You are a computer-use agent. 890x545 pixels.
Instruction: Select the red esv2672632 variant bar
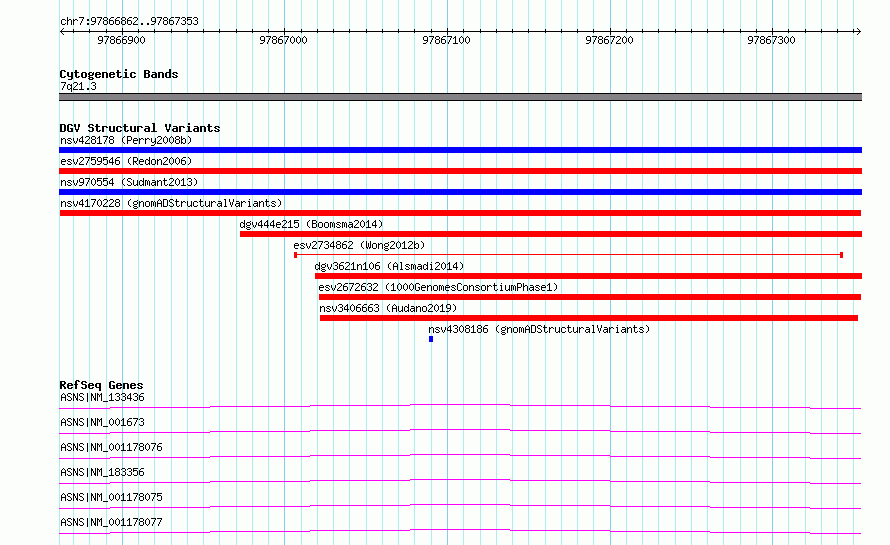point(590,297)
